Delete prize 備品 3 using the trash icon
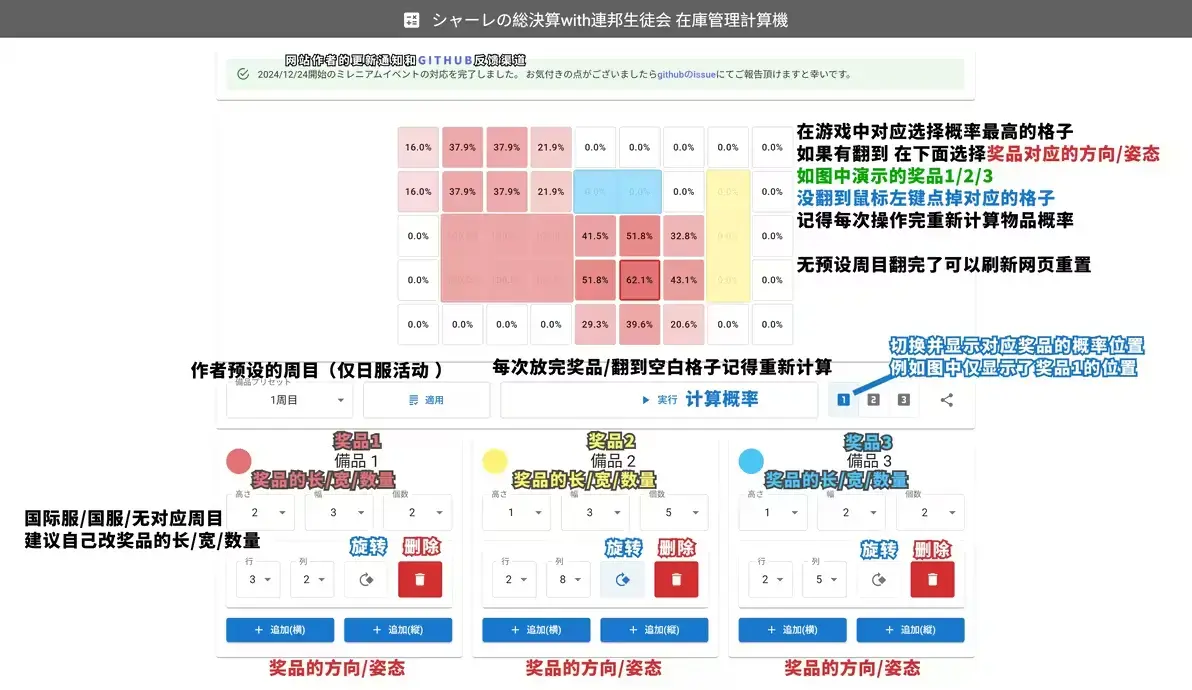Screen dimensions: 1192x690 932,579
